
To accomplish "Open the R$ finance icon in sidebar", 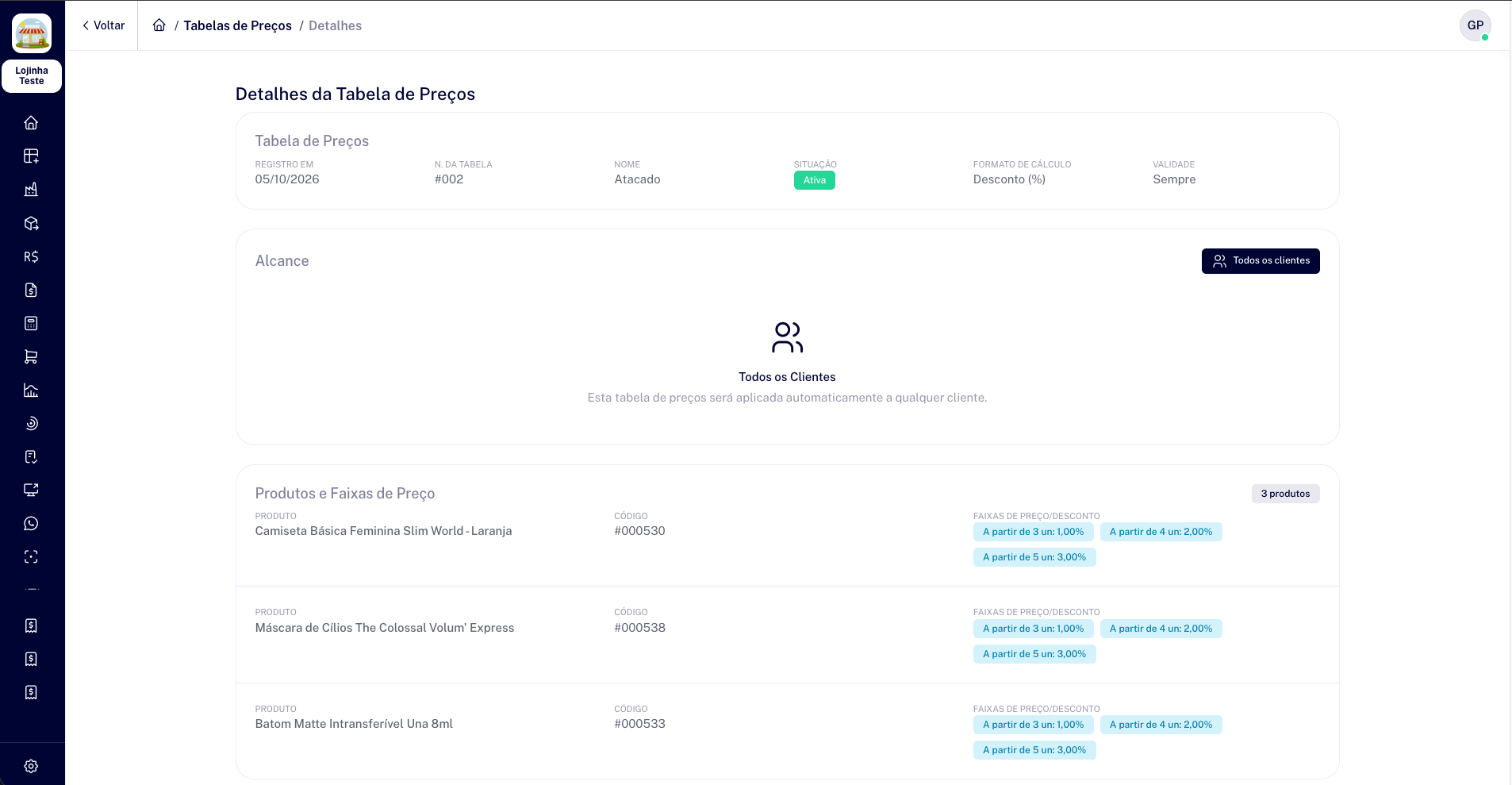I will (31, 256).
